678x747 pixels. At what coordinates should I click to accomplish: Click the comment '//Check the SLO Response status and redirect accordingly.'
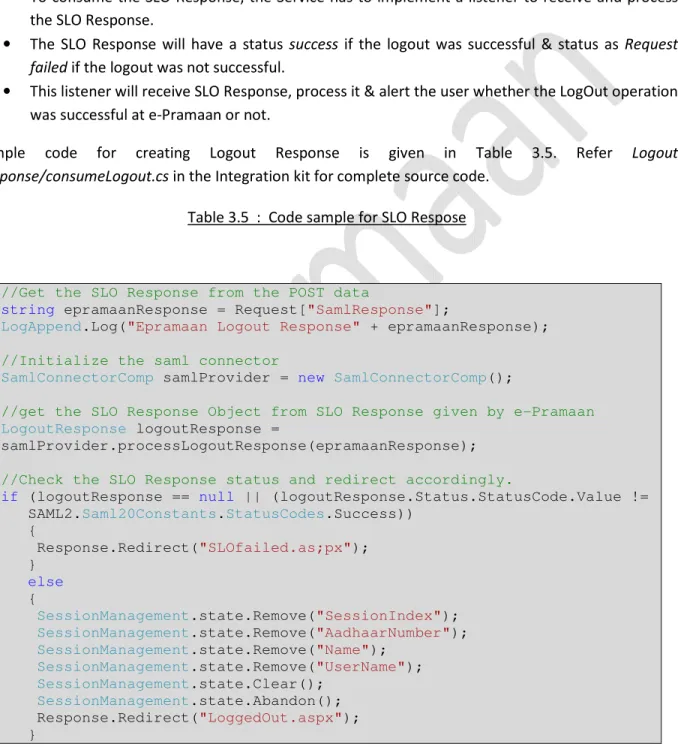coord(256,480)
